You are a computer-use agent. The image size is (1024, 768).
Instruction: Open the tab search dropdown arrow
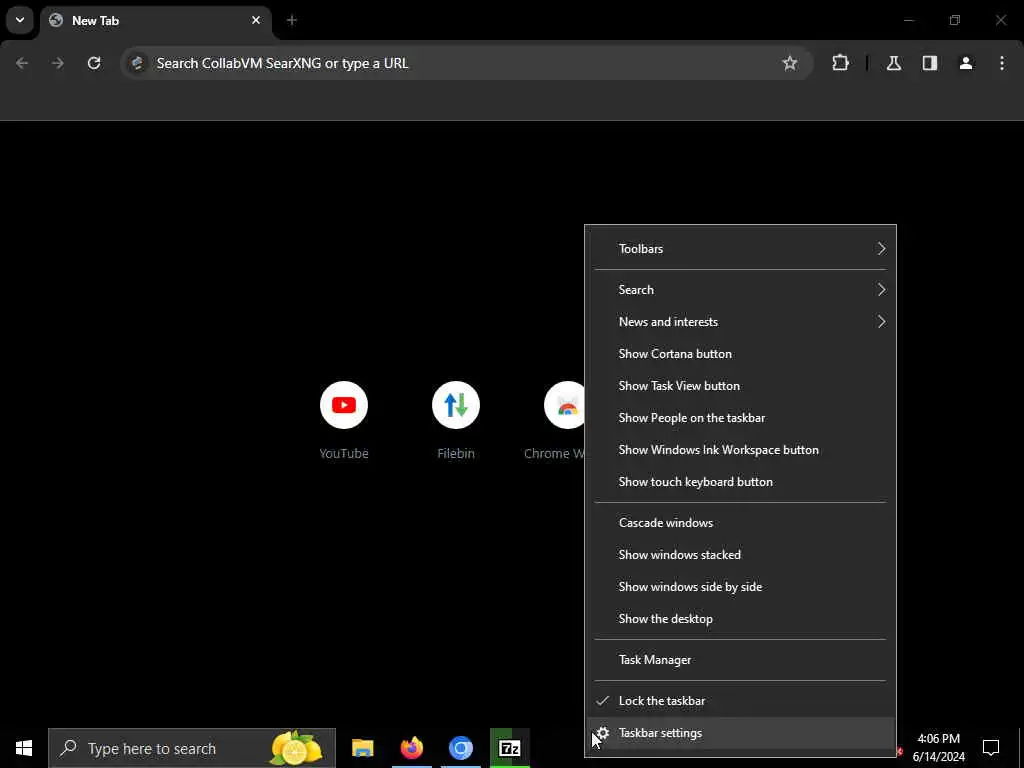tap(20, 20)
